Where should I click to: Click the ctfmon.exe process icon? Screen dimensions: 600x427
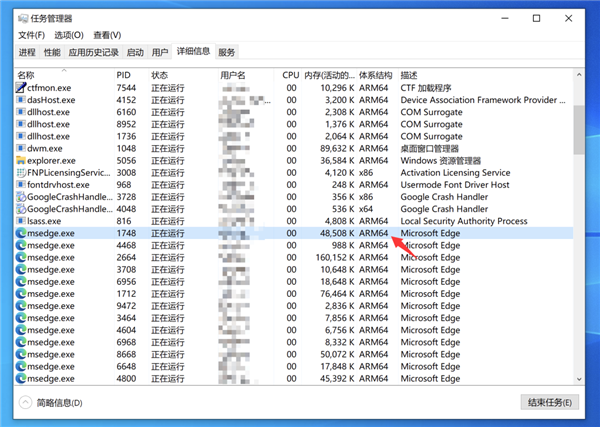(x=21, y=88)
